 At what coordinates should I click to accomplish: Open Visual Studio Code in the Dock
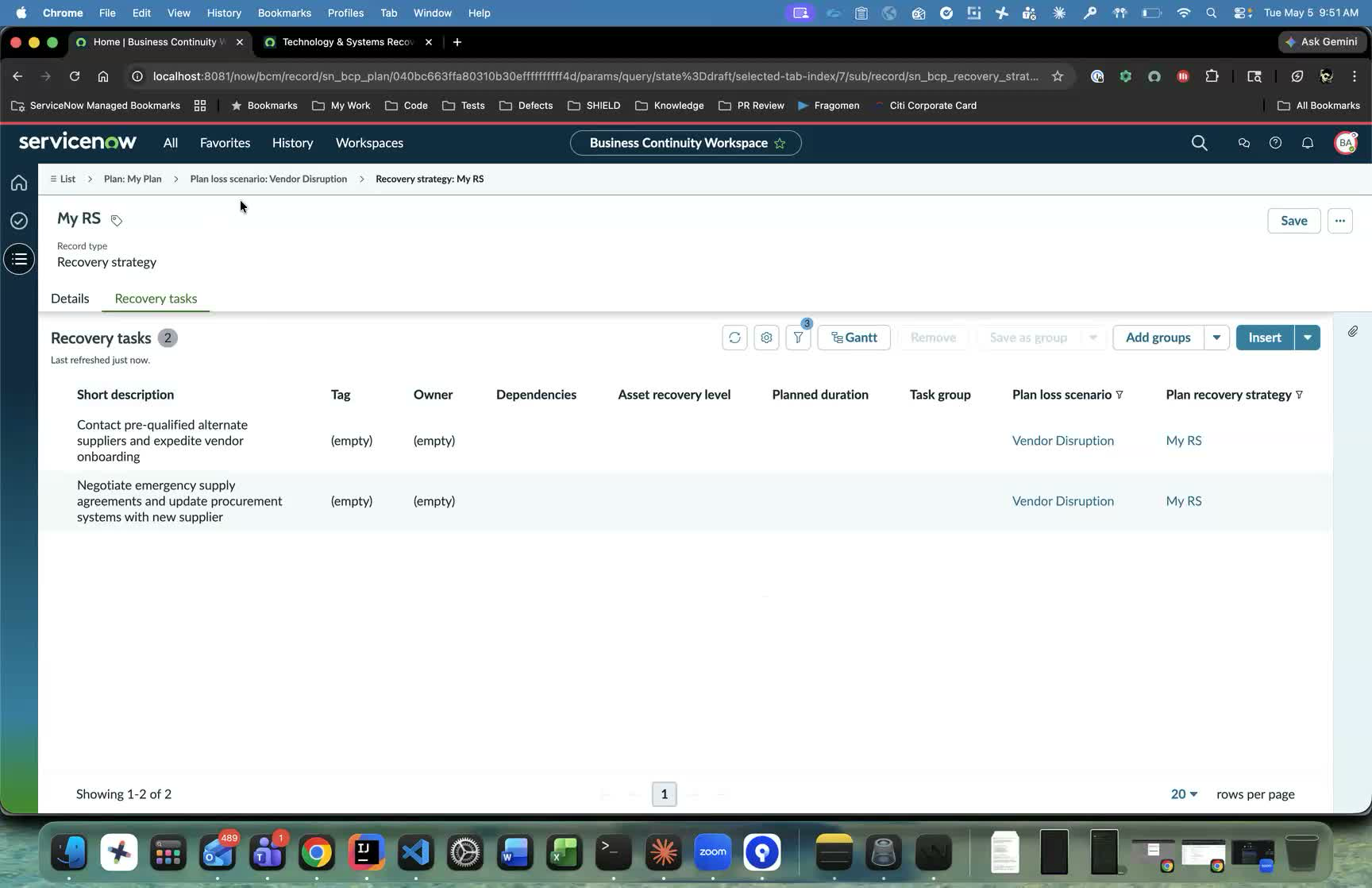click(416, 853)
